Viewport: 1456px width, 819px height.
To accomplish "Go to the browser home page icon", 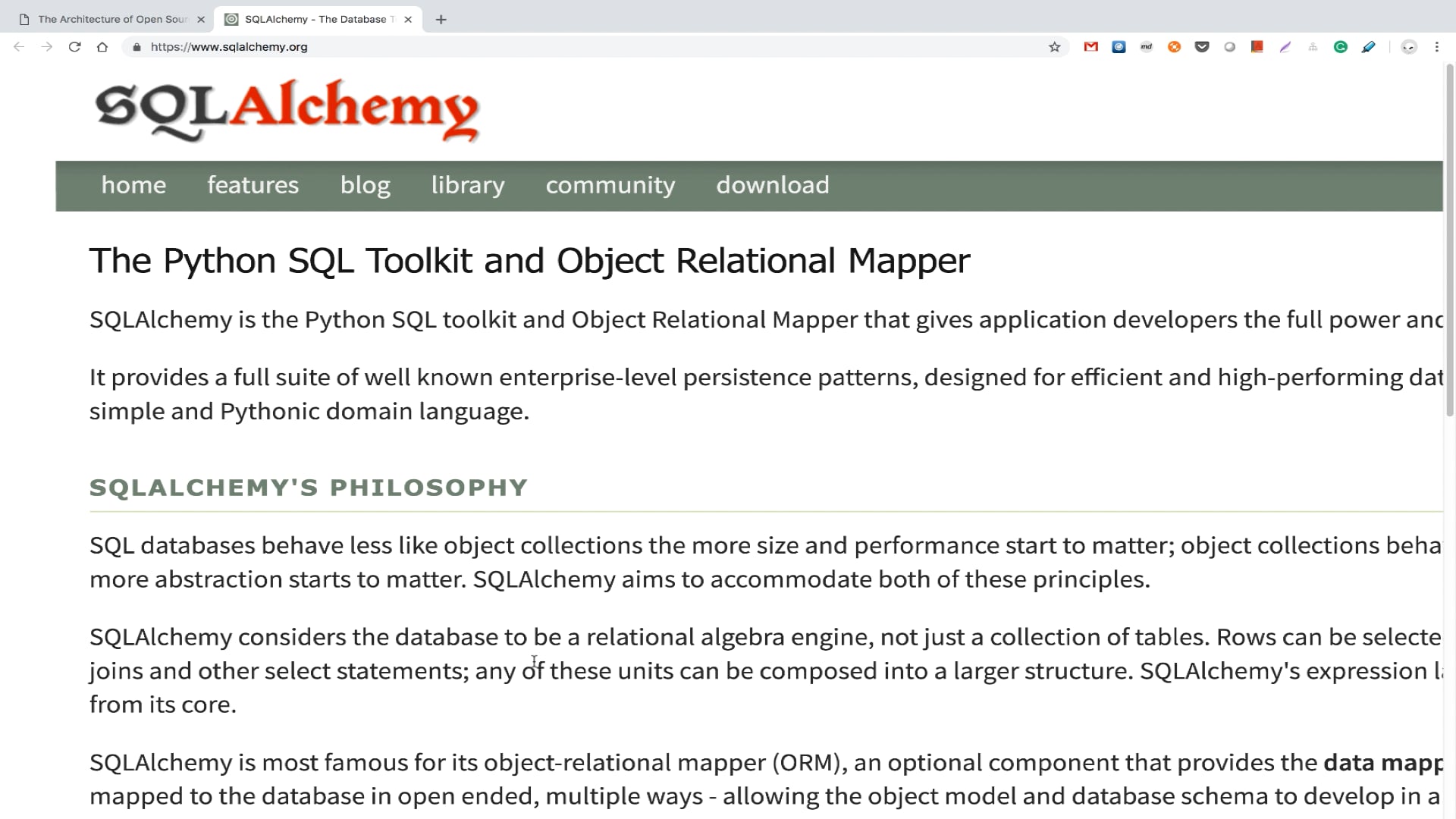I will (102, 47).
